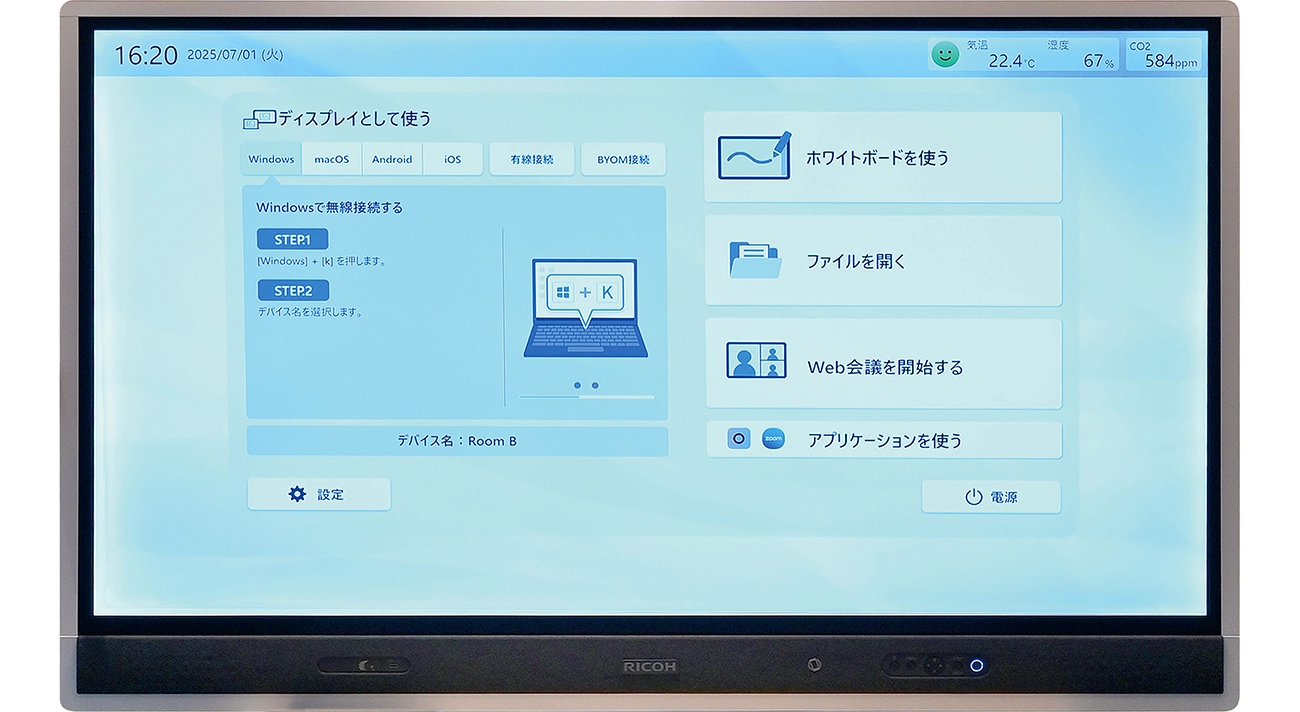The width and height of the screenshot is (1300, 712).
Task: Launch the Zoom app icon
Action: click(x=773, y=439)
